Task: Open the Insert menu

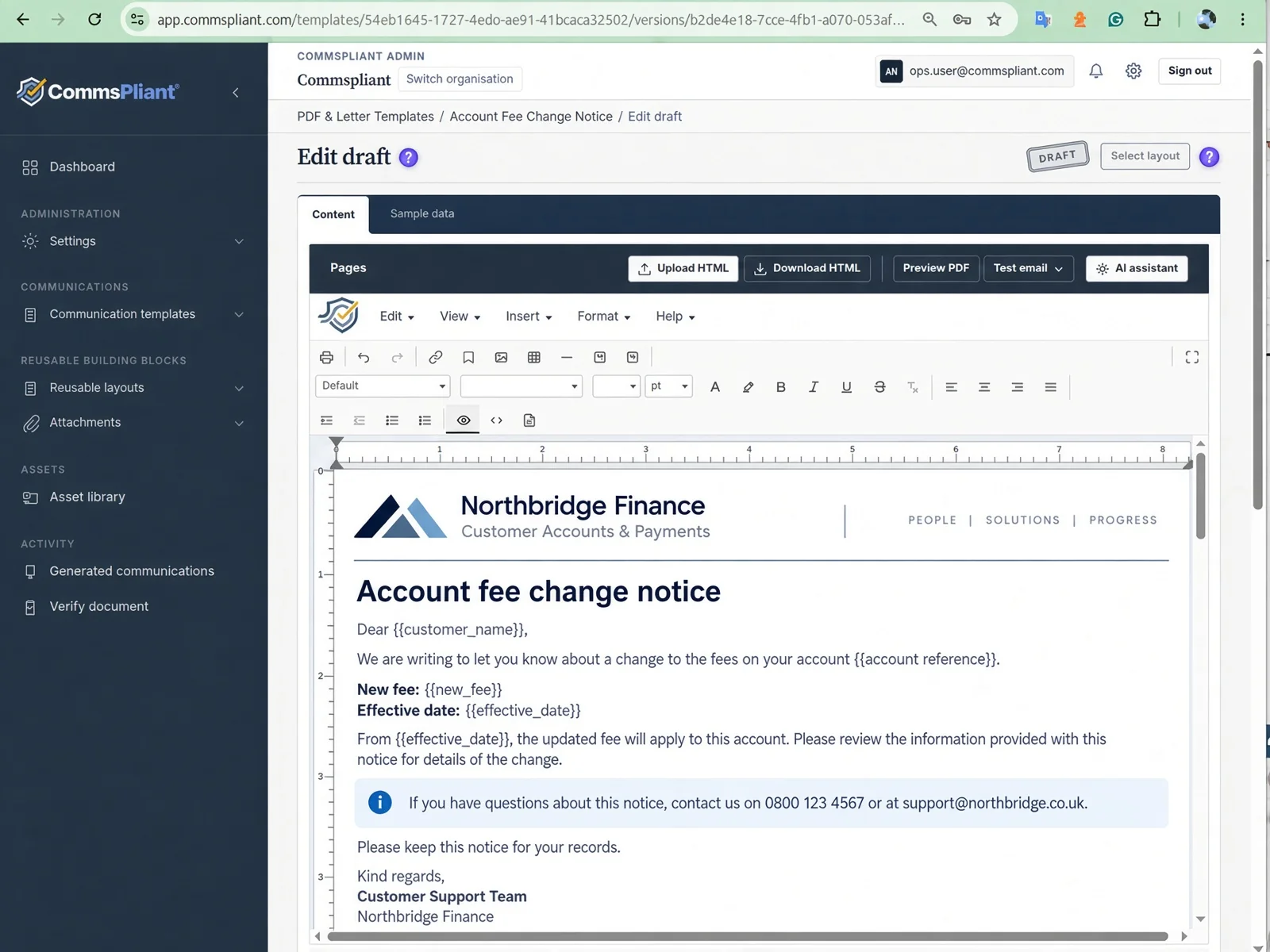Action: (x=529, y=317)
